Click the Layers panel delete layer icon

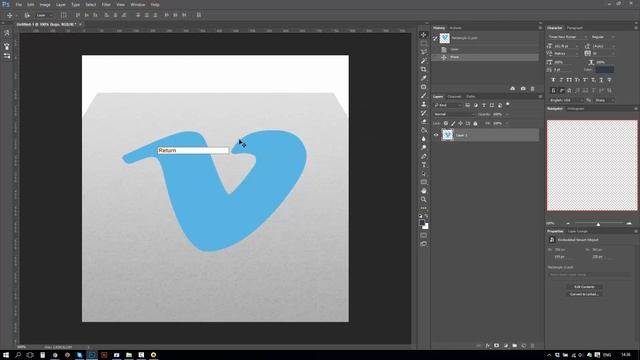point(532,346)
